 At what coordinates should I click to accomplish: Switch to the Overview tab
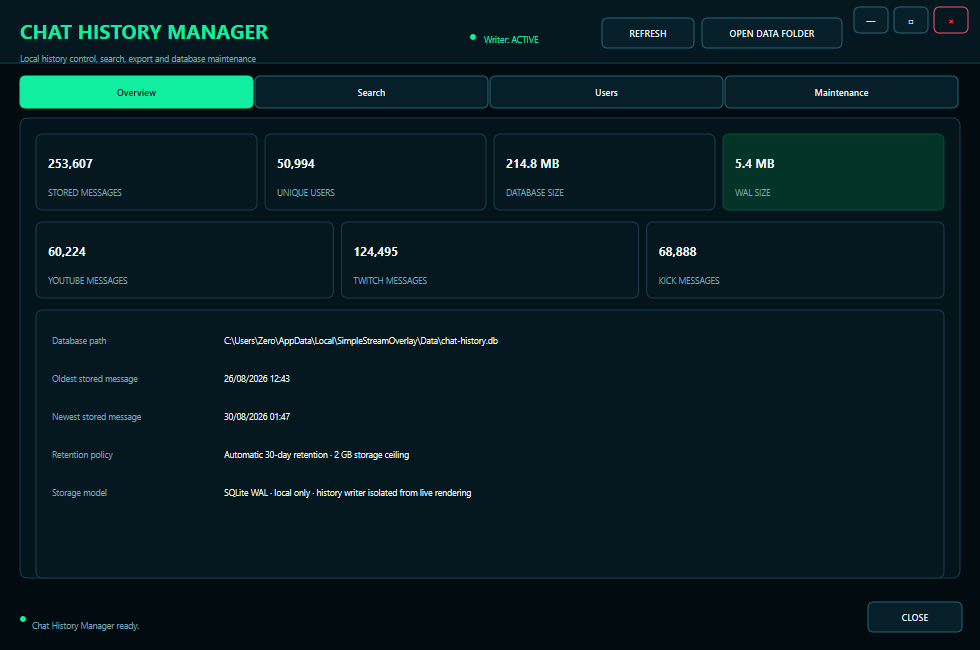136,92
